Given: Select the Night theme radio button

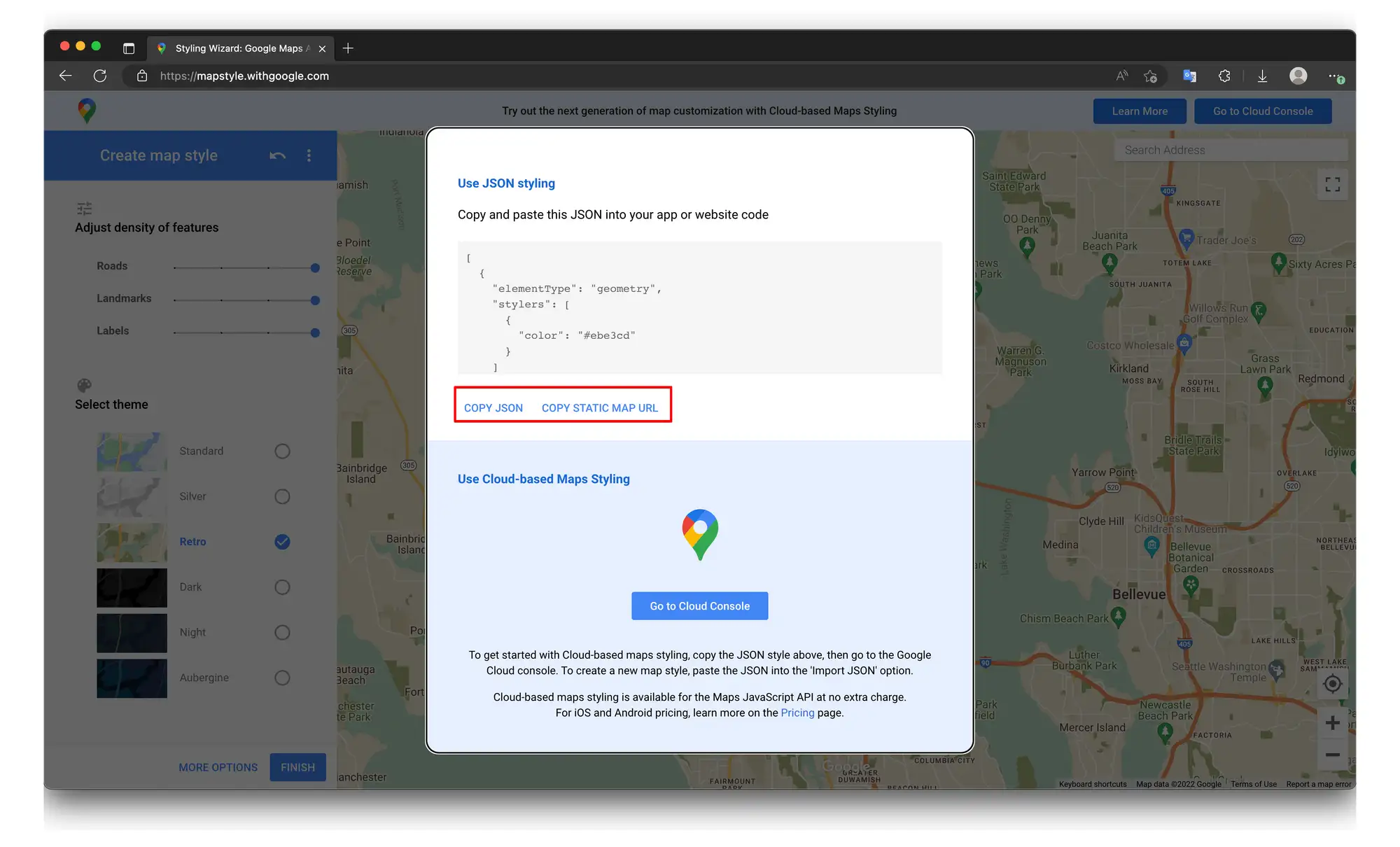Looking at the screenshot, I should click(x=282, y=632).
